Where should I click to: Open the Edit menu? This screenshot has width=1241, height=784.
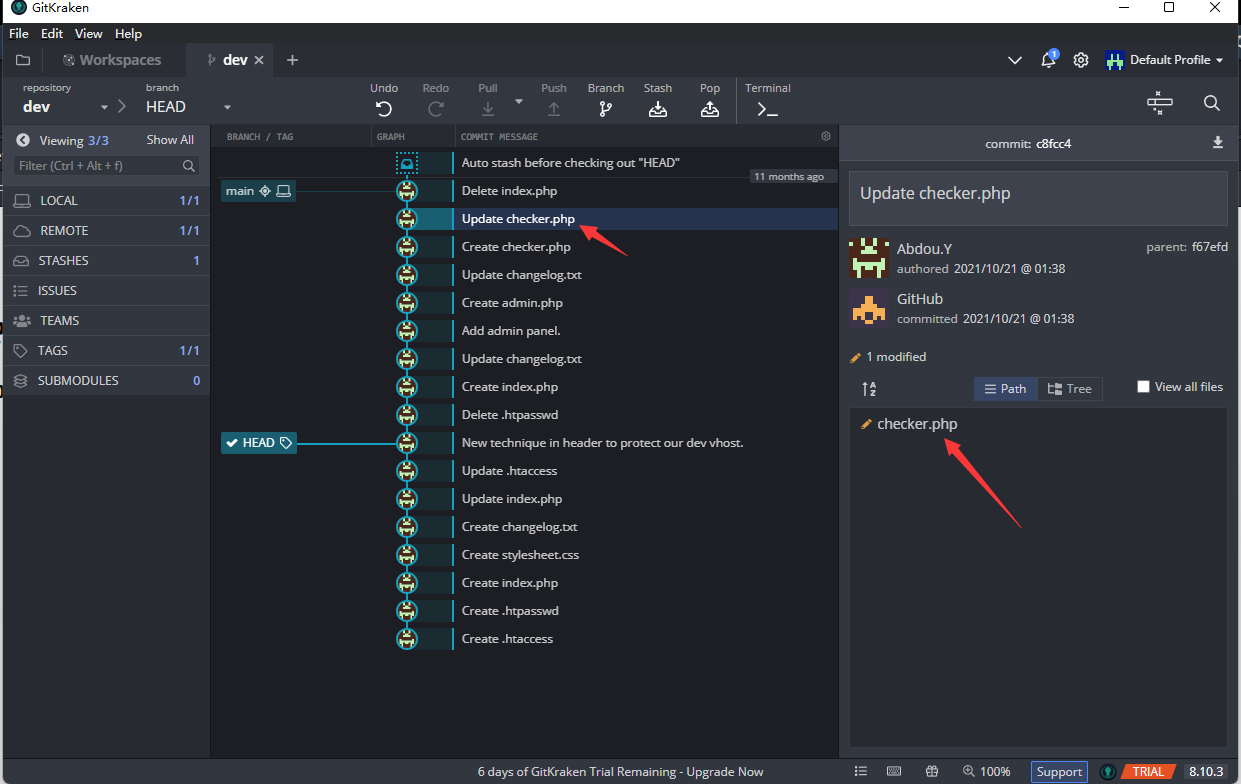(52, 34)
